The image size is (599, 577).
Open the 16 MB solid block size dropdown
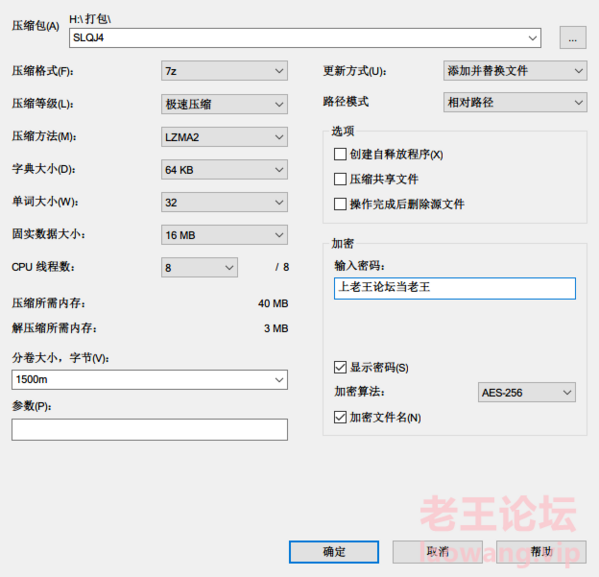click(224, 235)
